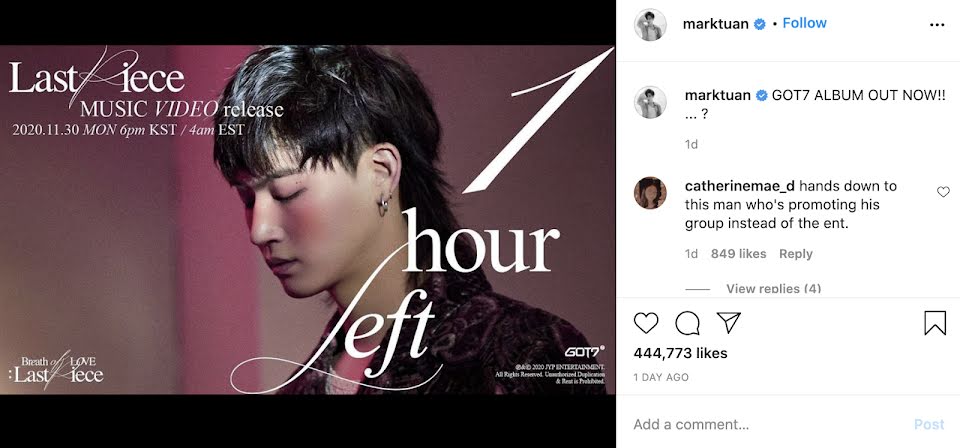Image resolution: width=960 pixels, height=448 pixels.
Task: Open the marktuan username in the header
Action: [715, 24]
